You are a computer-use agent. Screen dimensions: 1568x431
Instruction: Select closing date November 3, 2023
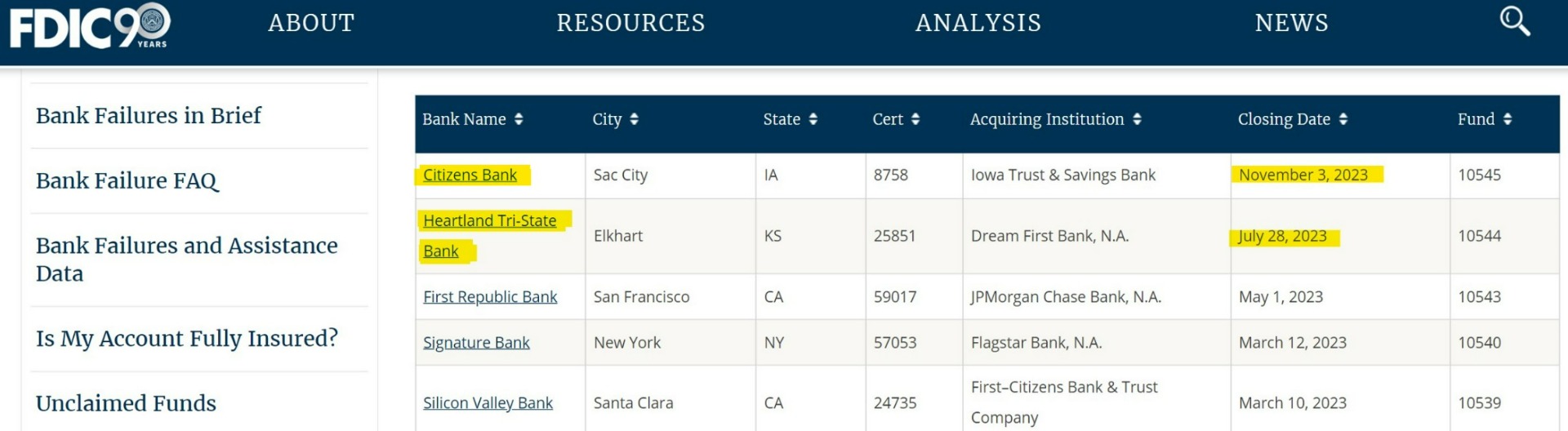click(1303, 175)
